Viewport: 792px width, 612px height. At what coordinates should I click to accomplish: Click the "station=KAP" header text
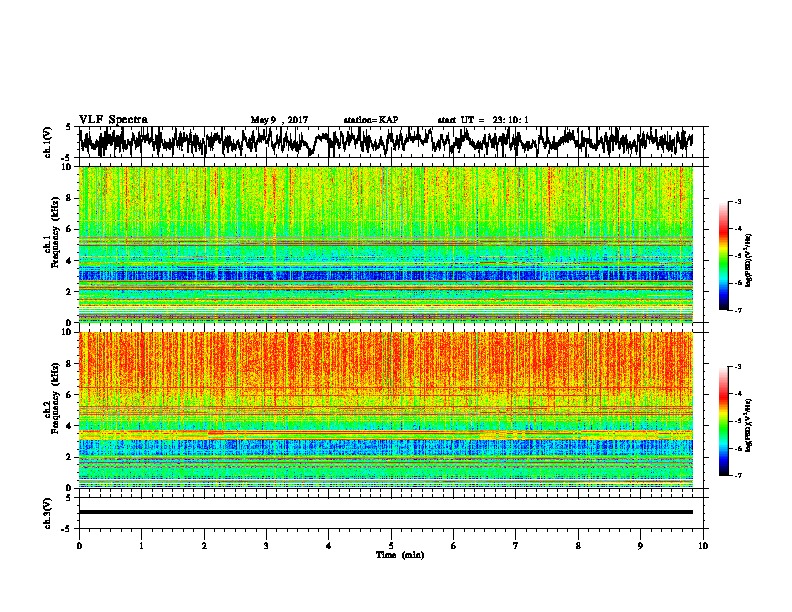click(x=371, y=120)
